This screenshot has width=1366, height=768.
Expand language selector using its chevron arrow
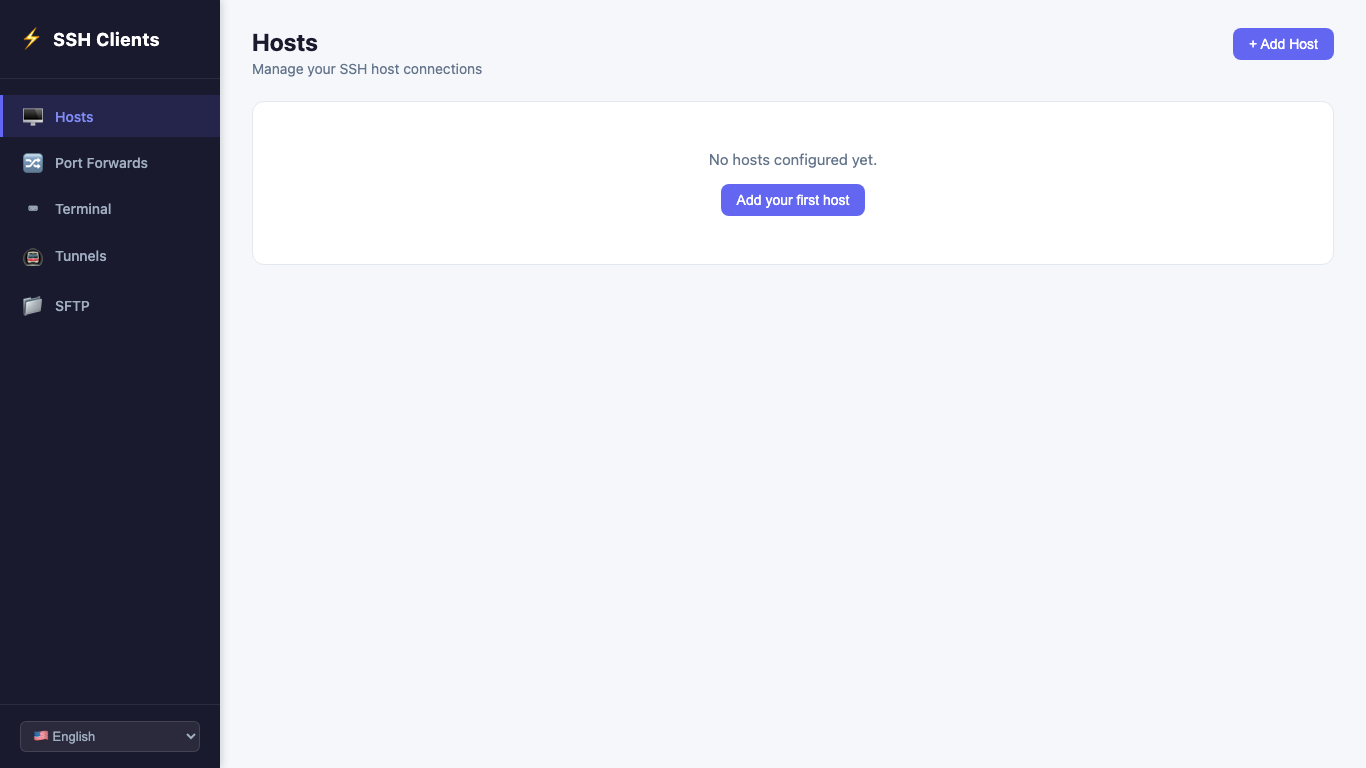pyautogui.click(x=191, y=736)
